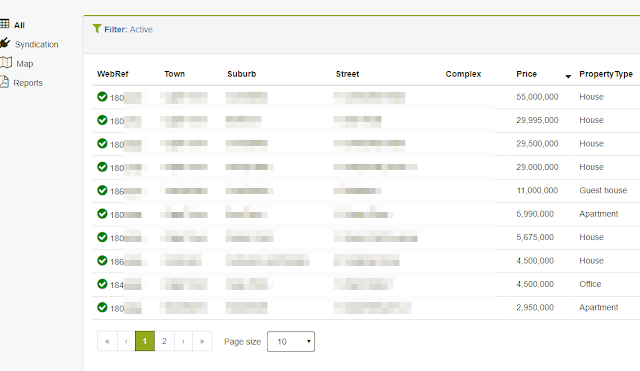Click status checkmark in 55,000,000 row
The image size is (640, 371).
pos(102,97)
